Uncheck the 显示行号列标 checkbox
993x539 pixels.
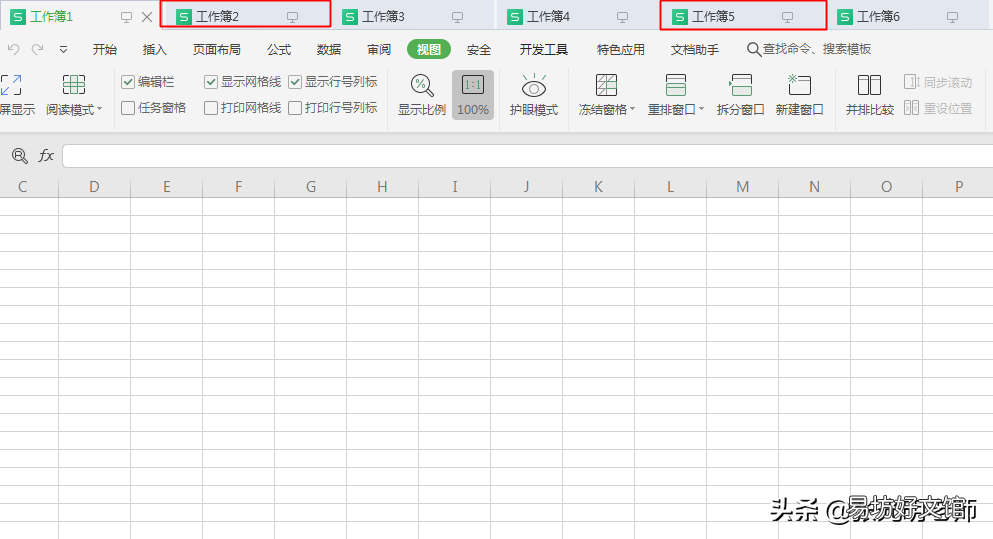click(294, 82)
